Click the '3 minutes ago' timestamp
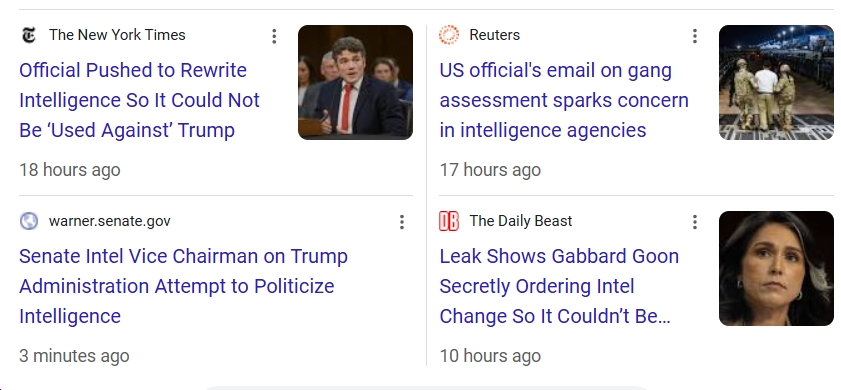The width and height of the screenshot is (841, 390). tap(74, 356)
